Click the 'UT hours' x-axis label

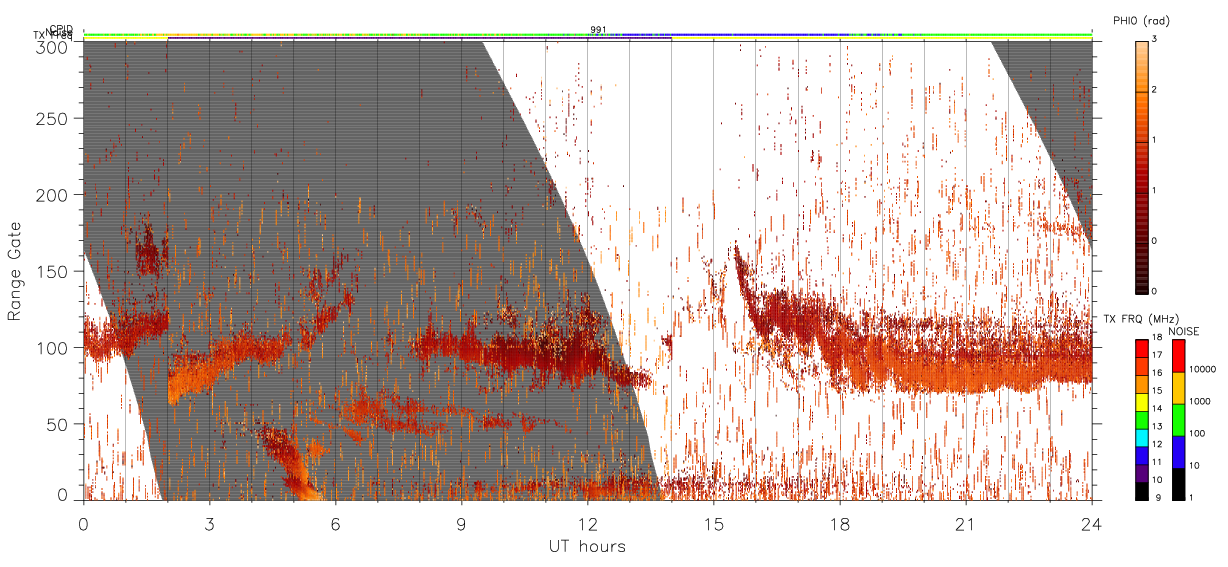(587, 547)
